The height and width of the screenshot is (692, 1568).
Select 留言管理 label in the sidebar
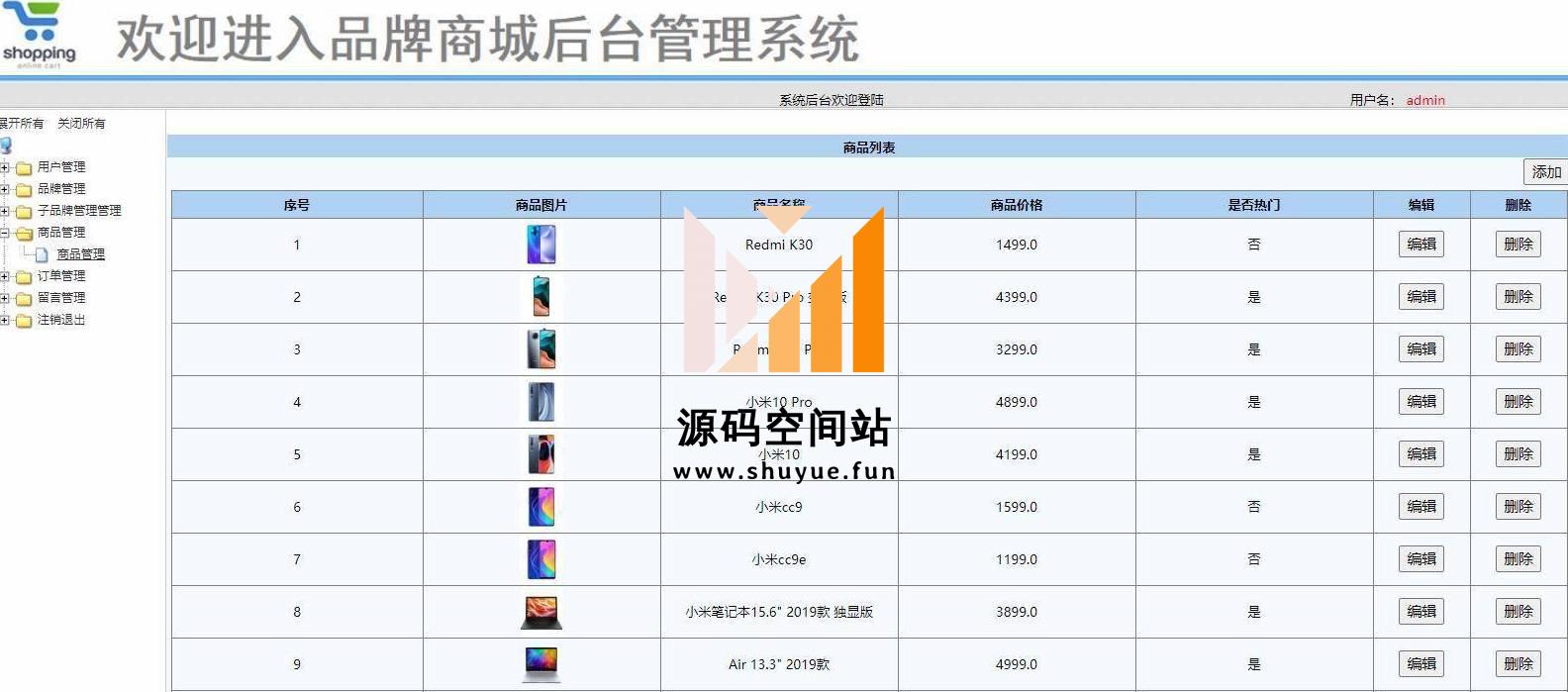click(61, 298)
